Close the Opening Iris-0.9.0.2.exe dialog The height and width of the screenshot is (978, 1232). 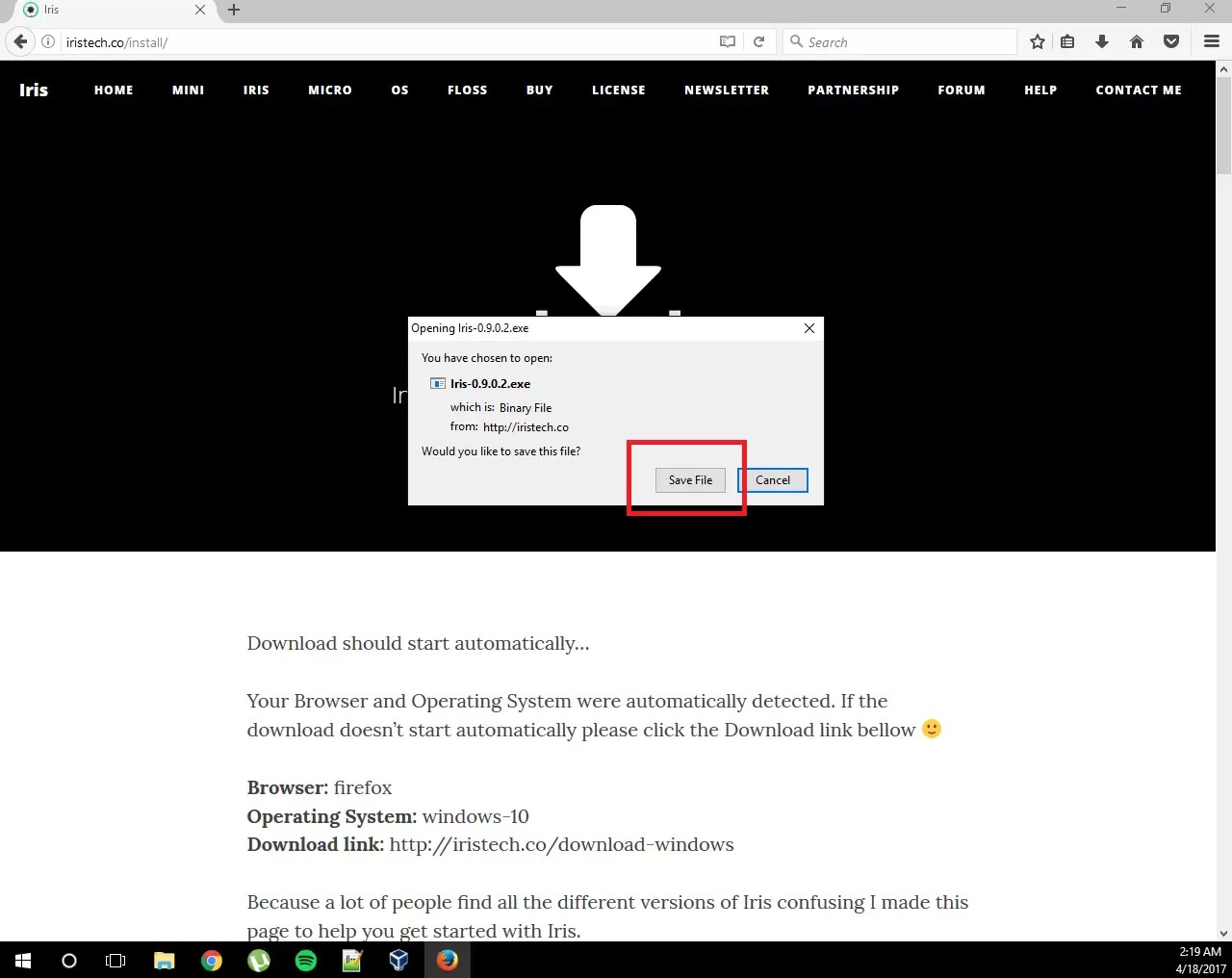point(809,328)
